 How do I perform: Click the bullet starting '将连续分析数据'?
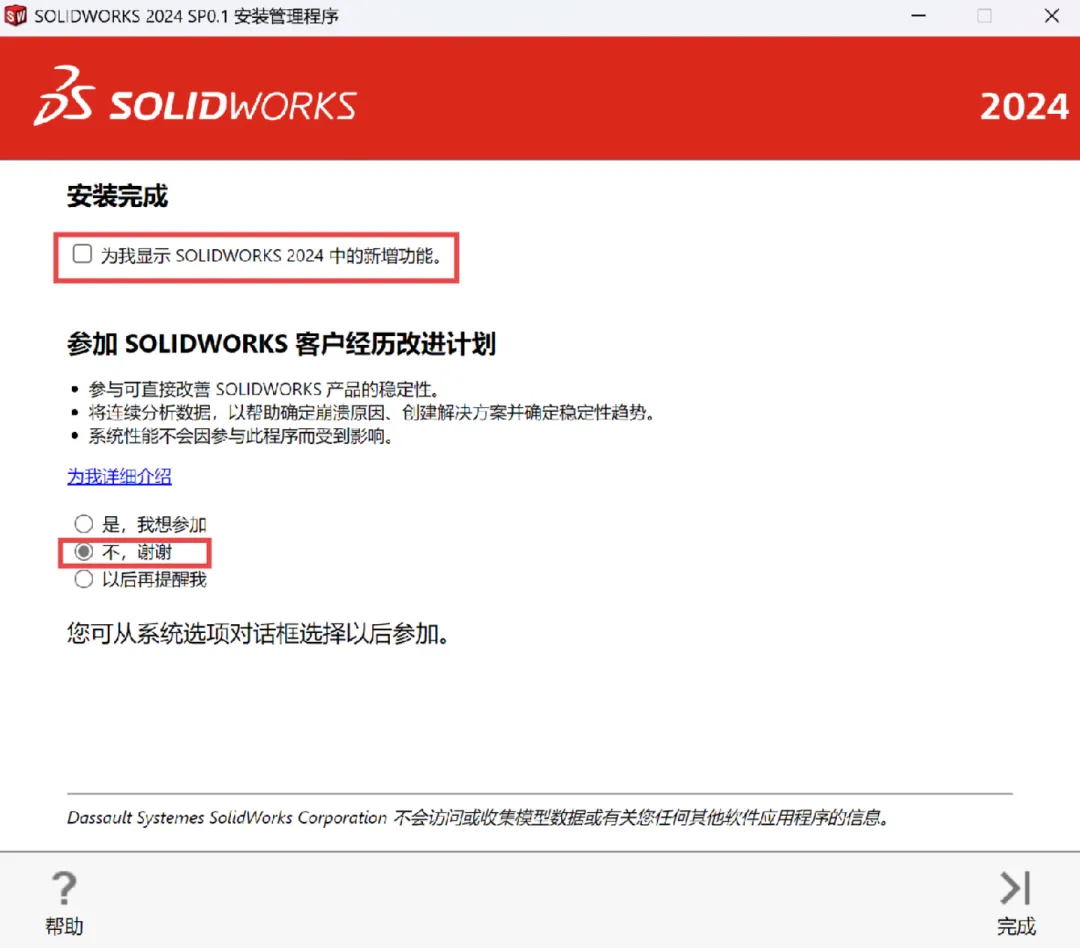[371, 413]
